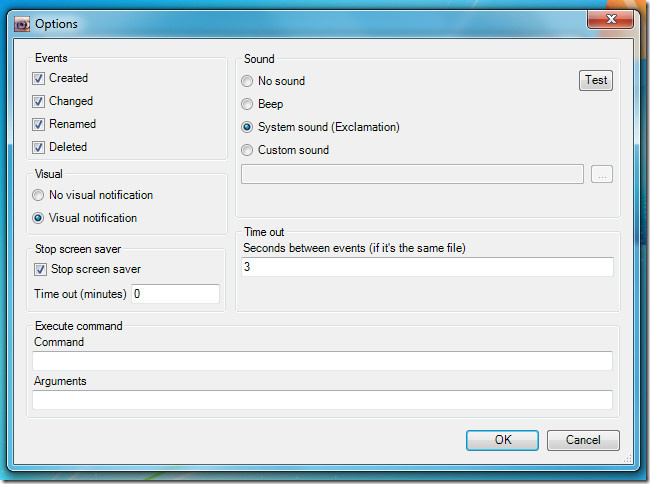This screenshot has width=650, height=484.
Task: Select the No sound option
Action: click(x=247, y=81)
